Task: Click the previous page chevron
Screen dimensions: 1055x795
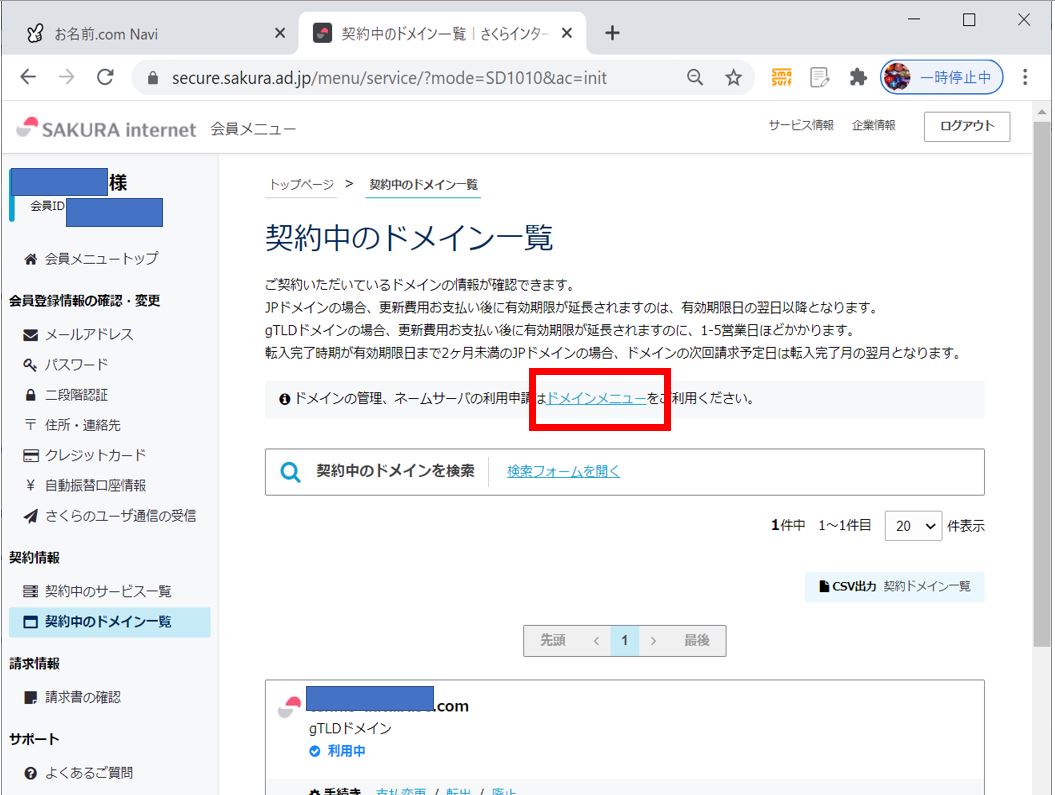Action: point(596,640)
